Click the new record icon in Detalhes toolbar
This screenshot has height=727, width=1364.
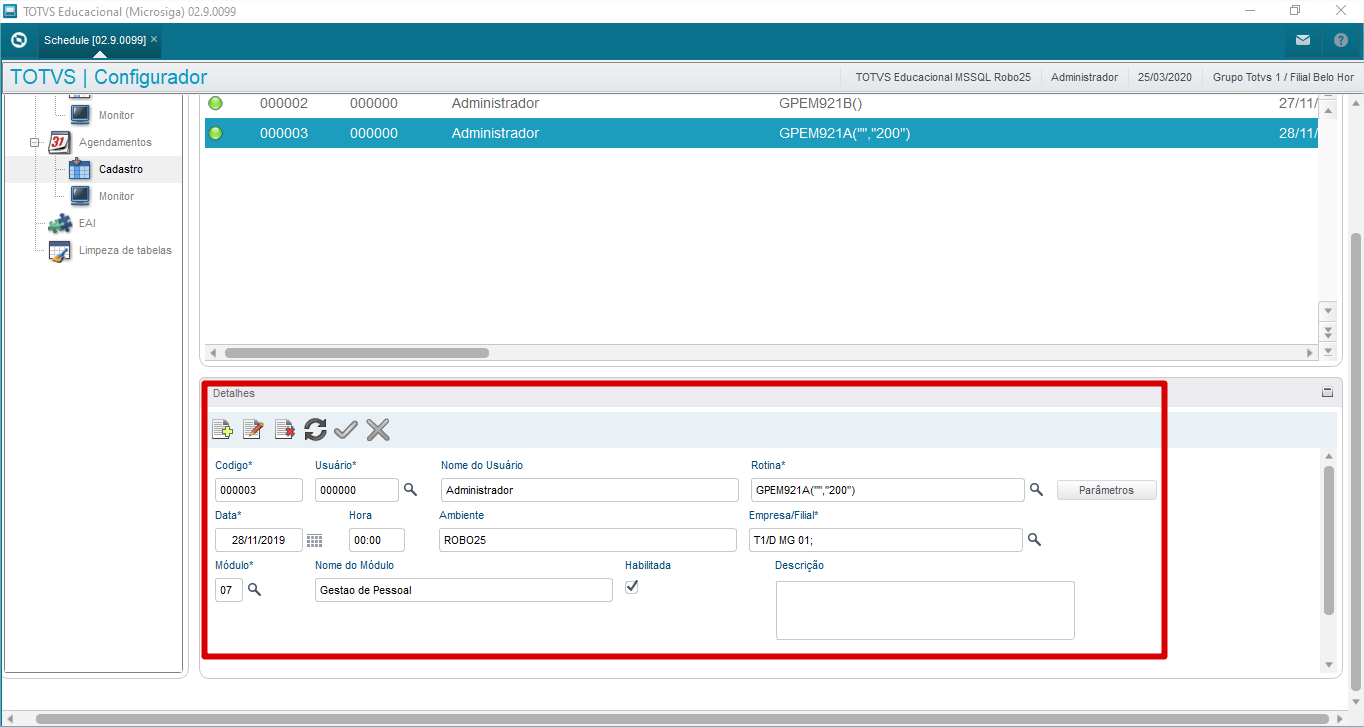point(223,430)
